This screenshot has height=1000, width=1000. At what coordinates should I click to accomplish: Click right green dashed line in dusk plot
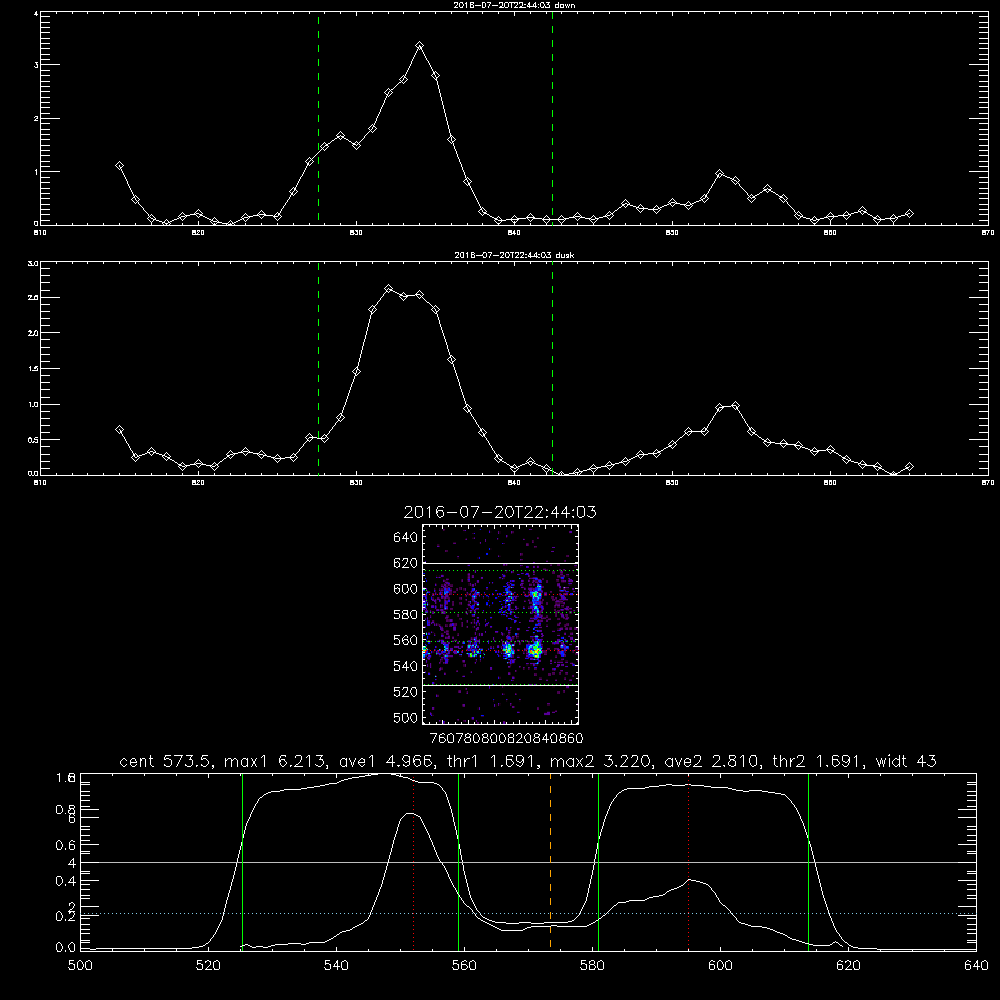(552, 368)
